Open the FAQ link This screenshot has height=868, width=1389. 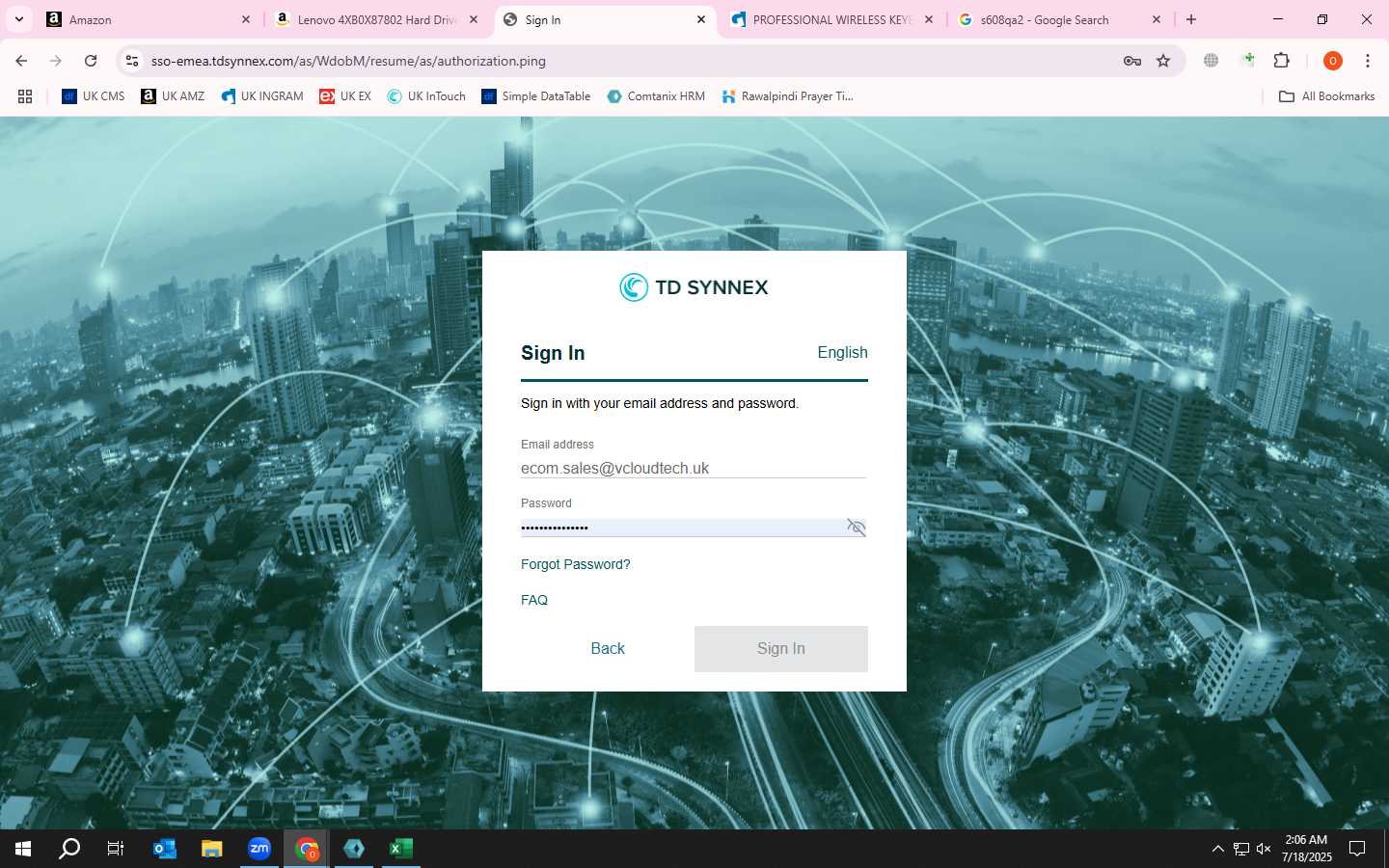[x=534, y=600]
